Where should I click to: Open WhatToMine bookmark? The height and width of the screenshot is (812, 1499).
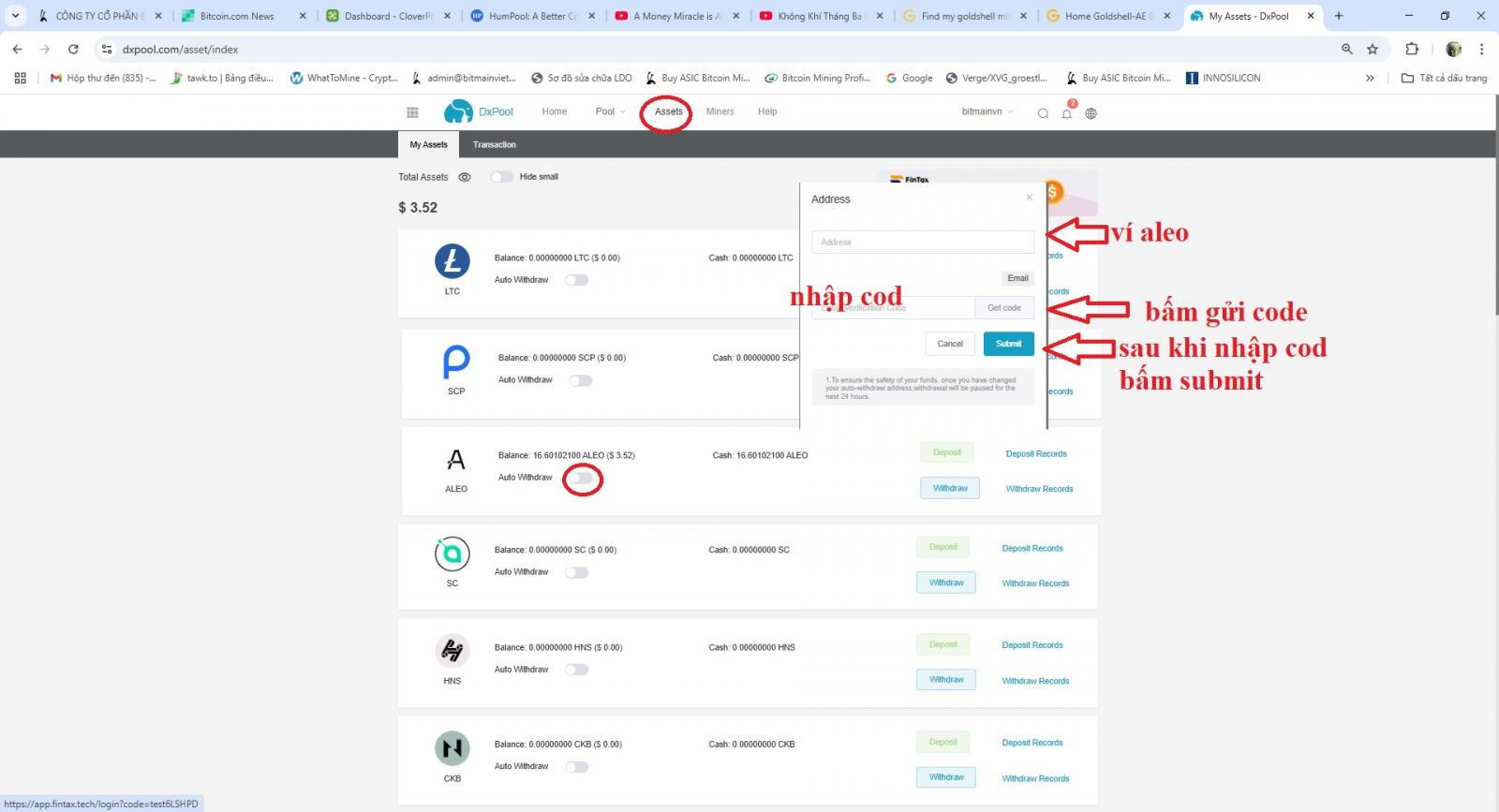click(x=344, y=78)
